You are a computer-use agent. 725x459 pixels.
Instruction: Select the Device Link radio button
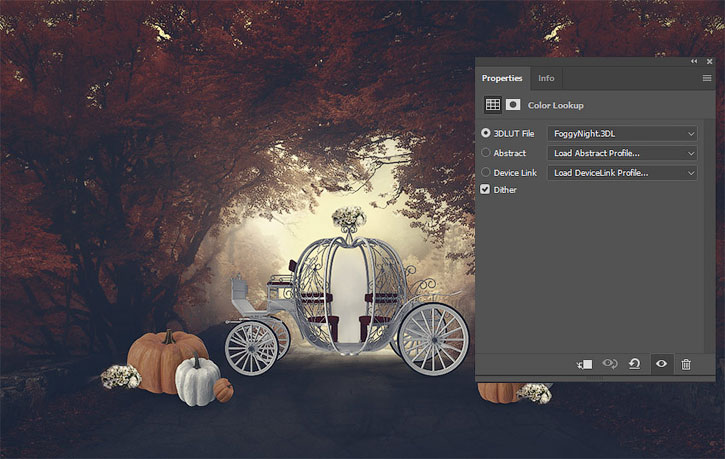[485, 172]
